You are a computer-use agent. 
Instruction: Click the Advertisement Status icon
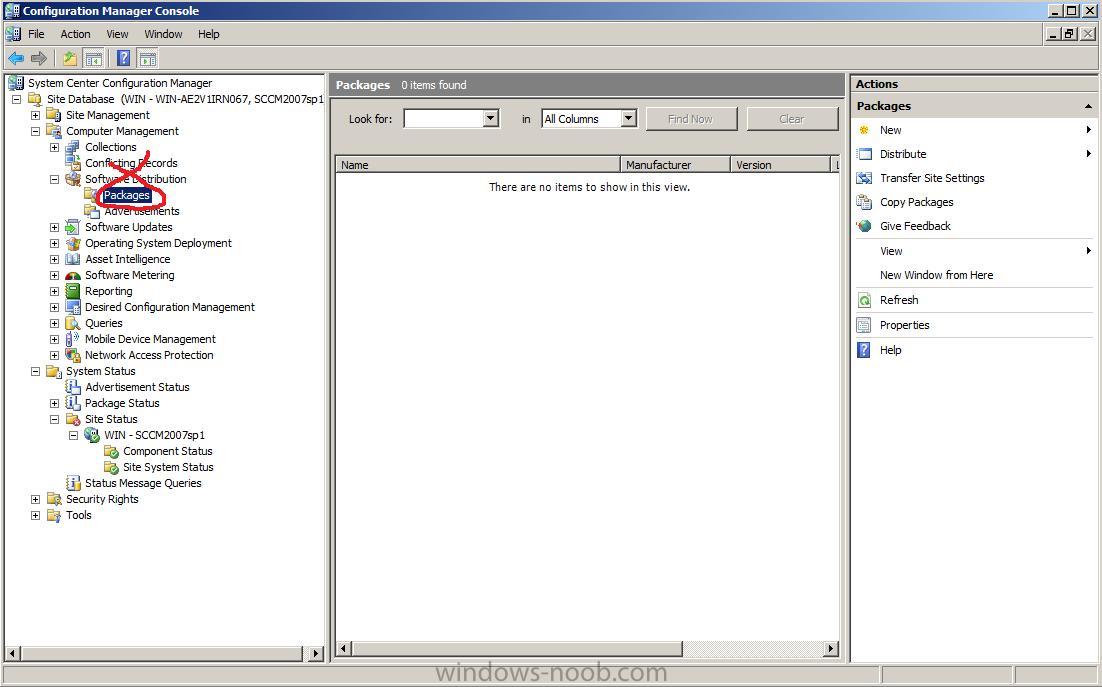coord(72,387)
